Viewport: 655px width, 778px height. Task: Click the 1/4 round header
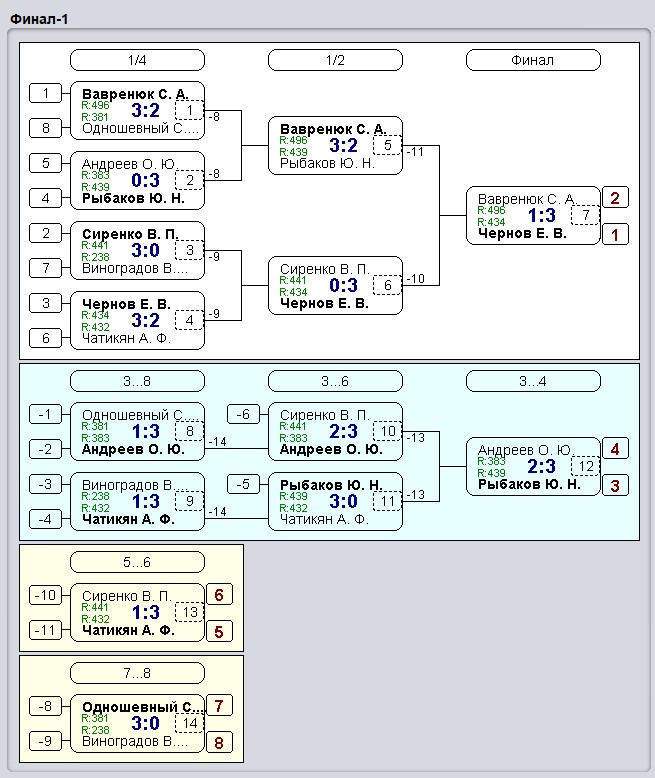tap(137, 60)
